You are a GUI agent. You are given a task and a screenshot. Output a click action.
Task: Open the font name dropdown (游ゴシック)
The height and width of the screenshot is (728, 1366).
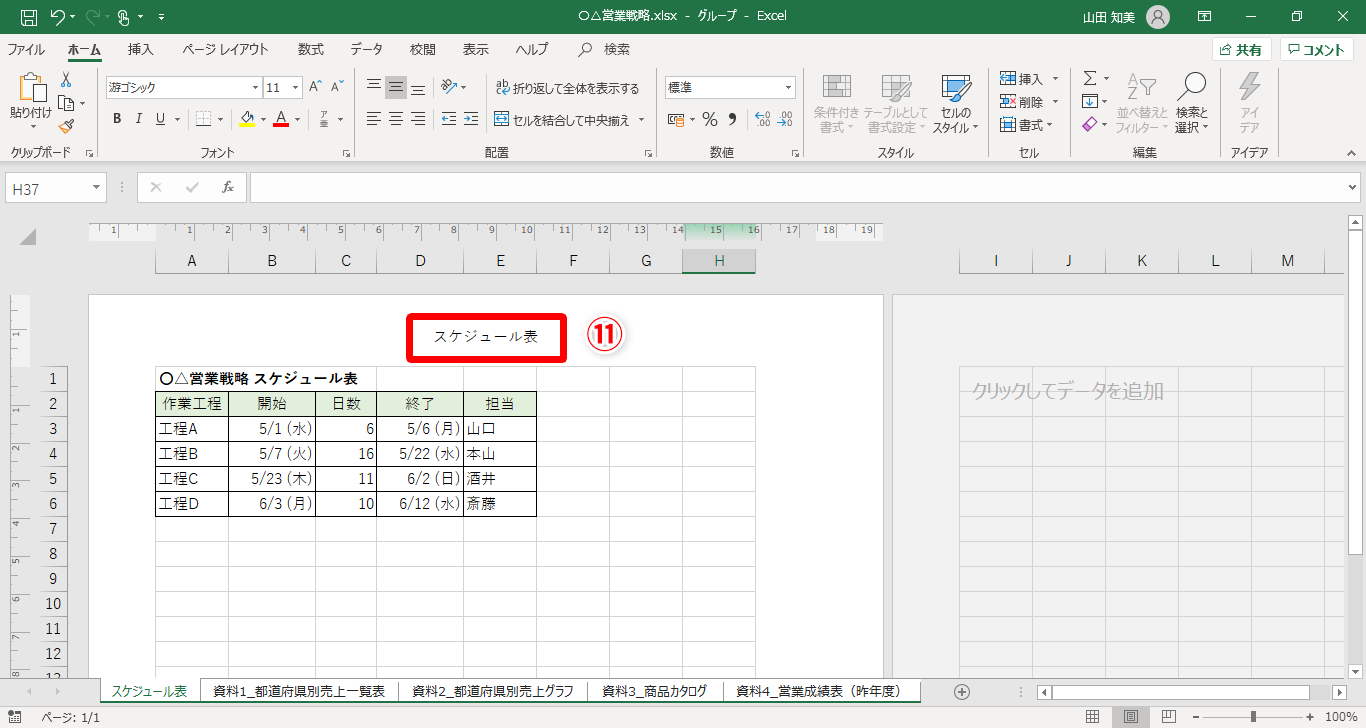tap(255, 87)
